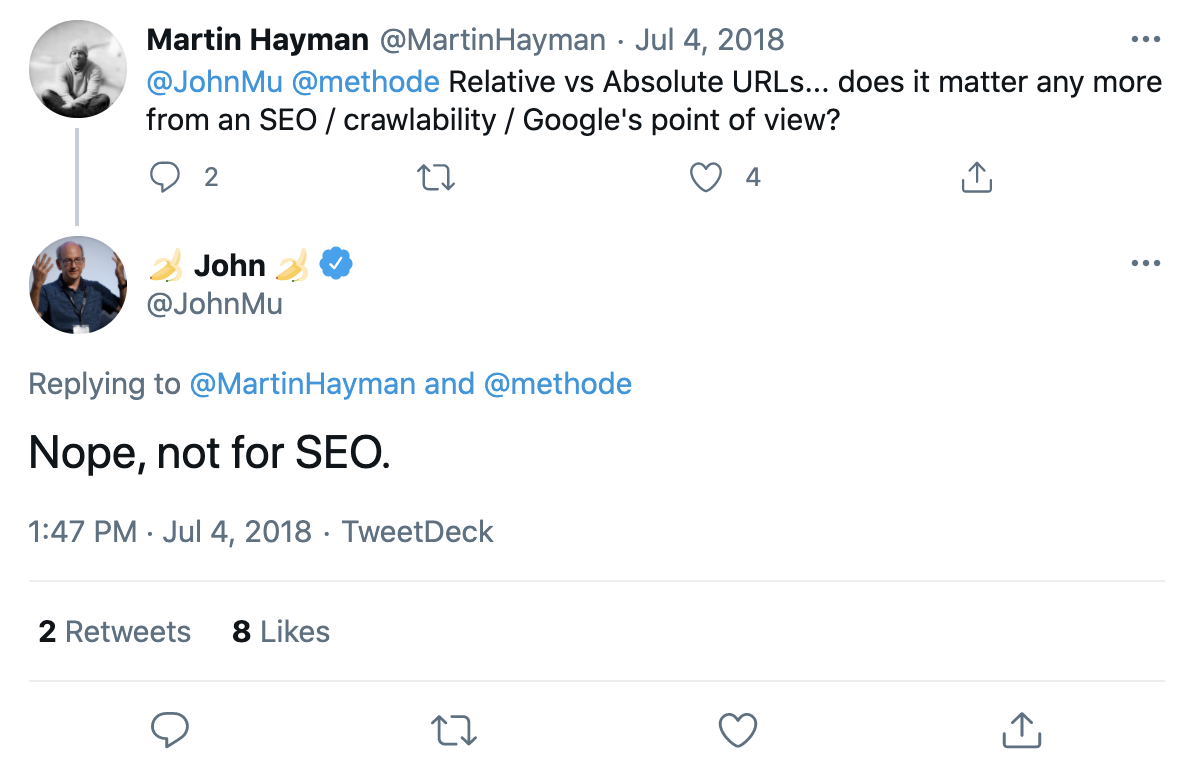Viewport: 1194px width, 775px height.
Task: Click the TweetDeck source label
Action: click(417, 531)
